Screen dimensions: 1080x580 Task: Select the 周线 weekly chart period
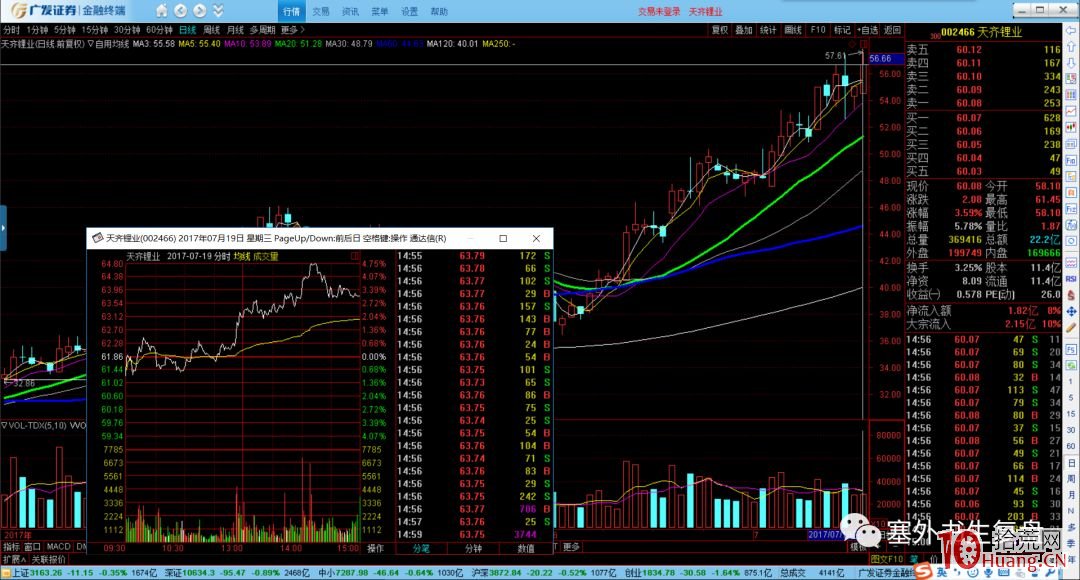[x=212, y=30]
